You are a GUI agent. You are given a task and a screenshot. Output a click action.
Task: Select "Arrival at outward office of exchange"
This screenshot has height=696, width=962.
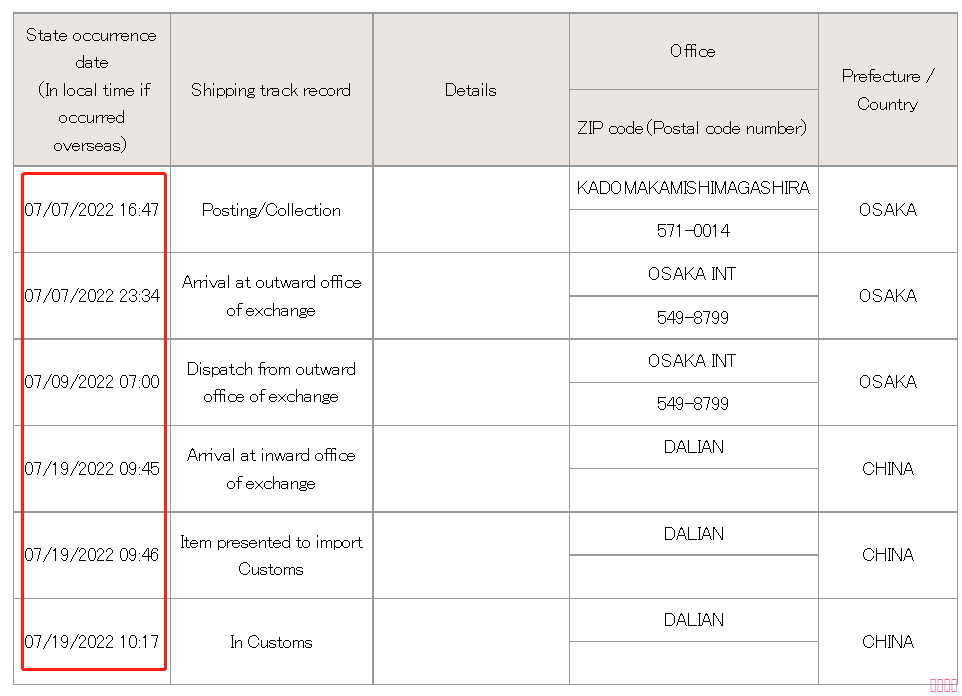tap(271, 296)
